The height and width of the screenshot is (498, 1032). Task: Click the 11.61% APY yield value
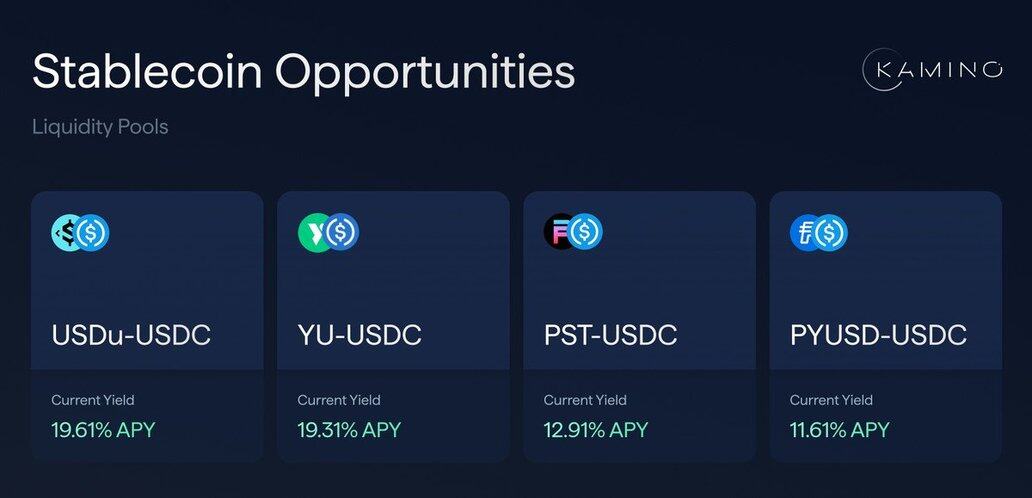click(839, 430)
